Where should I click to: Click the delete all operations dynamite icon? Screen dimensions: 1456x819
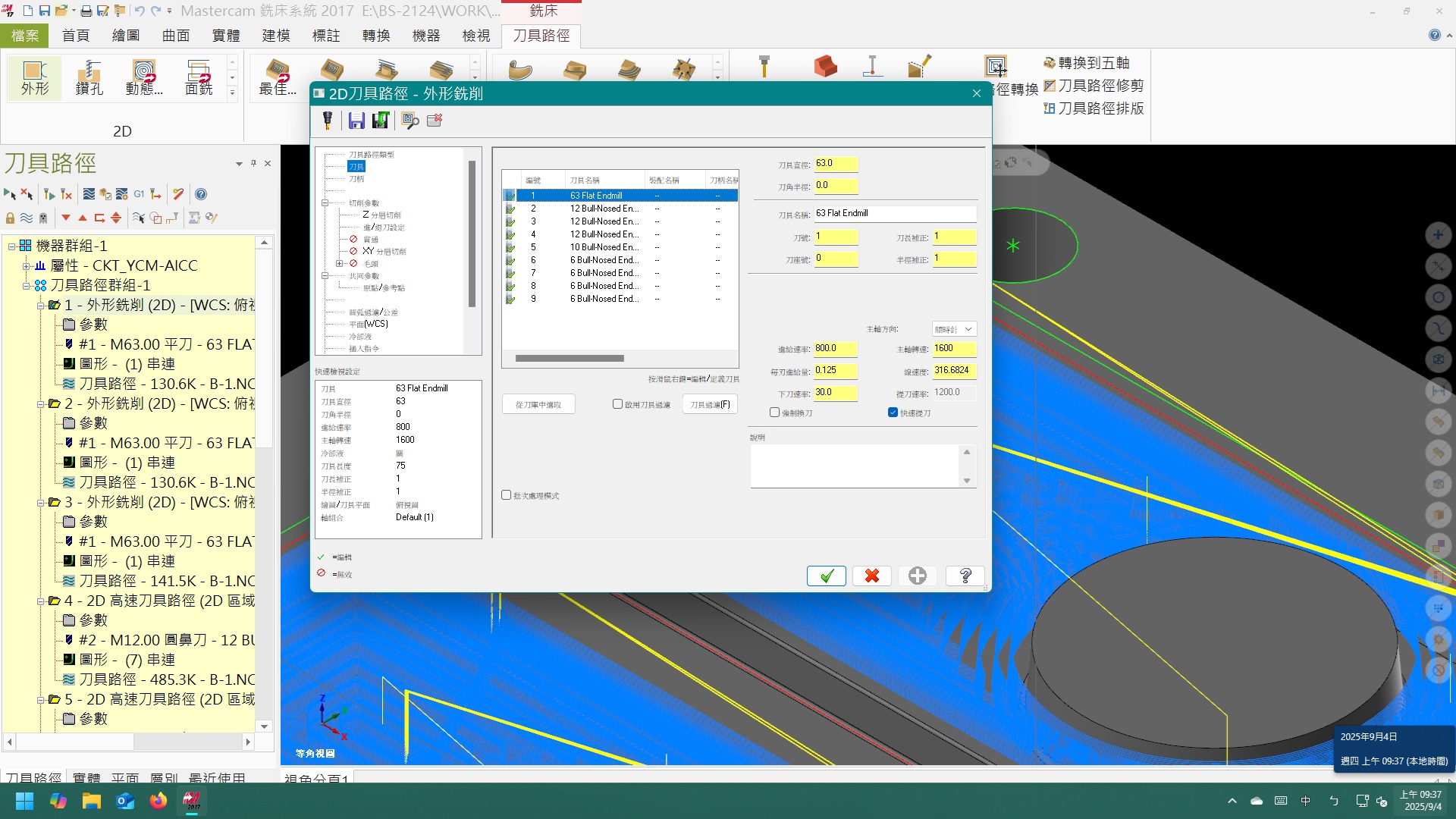(x=178, y=194)
